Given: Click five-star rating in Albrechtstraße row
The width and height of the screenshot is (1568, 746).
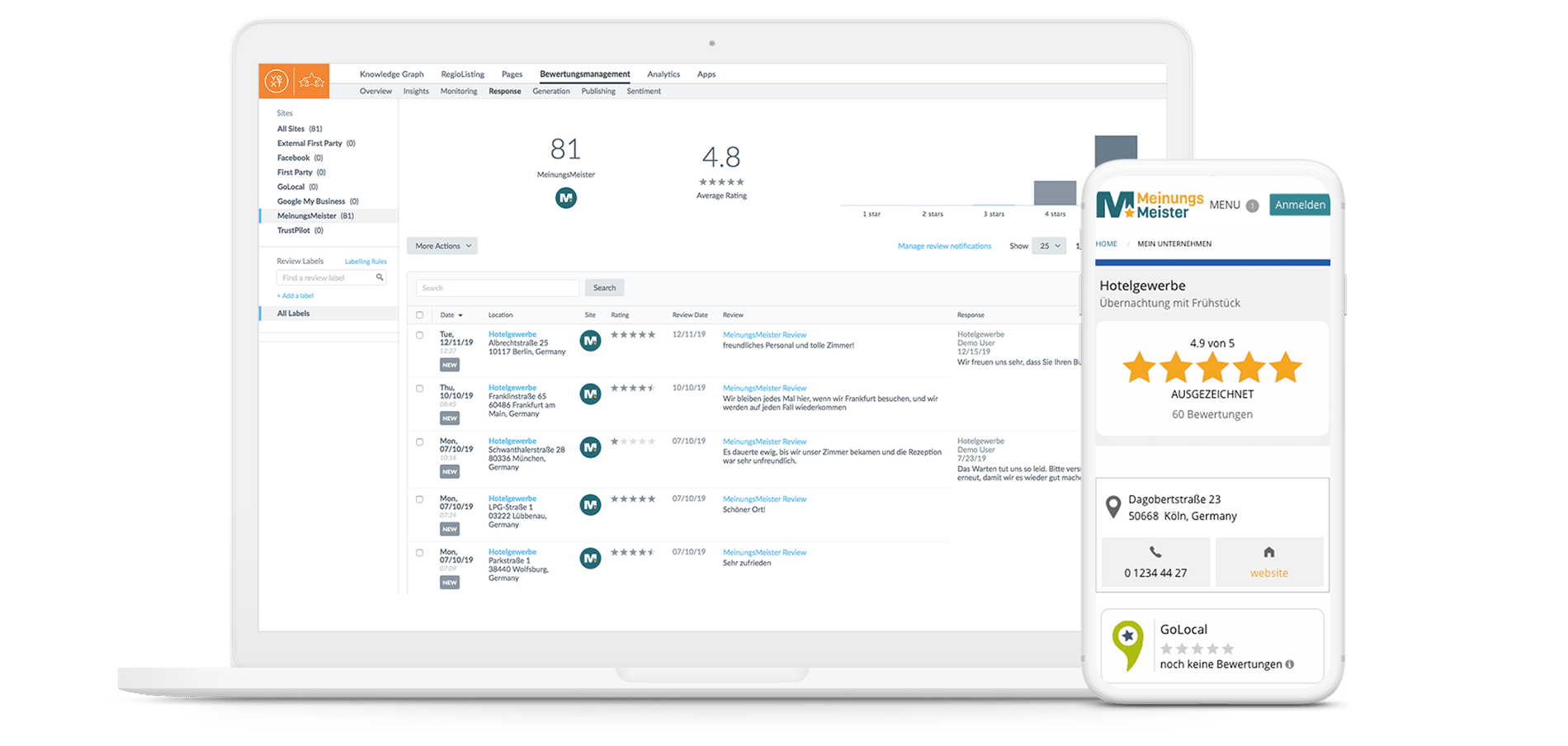Looking at the screenshot, I should click(x=633, y=334).
